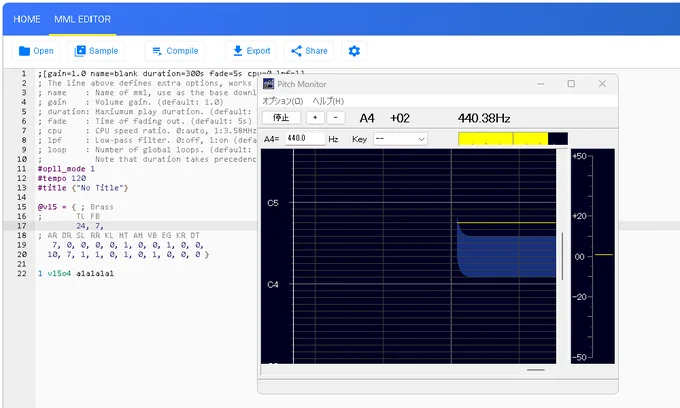Click the Export download icon

coord(238,51)
